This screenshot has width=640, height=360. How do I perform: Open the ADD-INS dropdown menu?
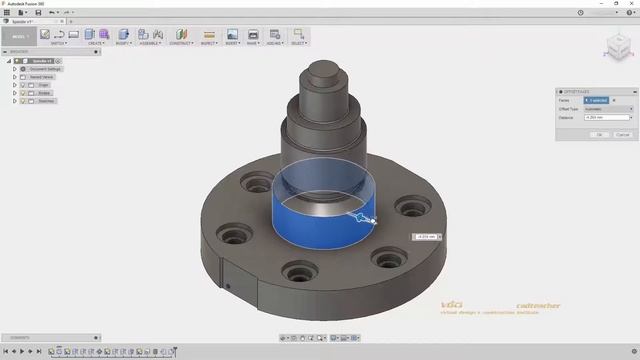[275, 43]
